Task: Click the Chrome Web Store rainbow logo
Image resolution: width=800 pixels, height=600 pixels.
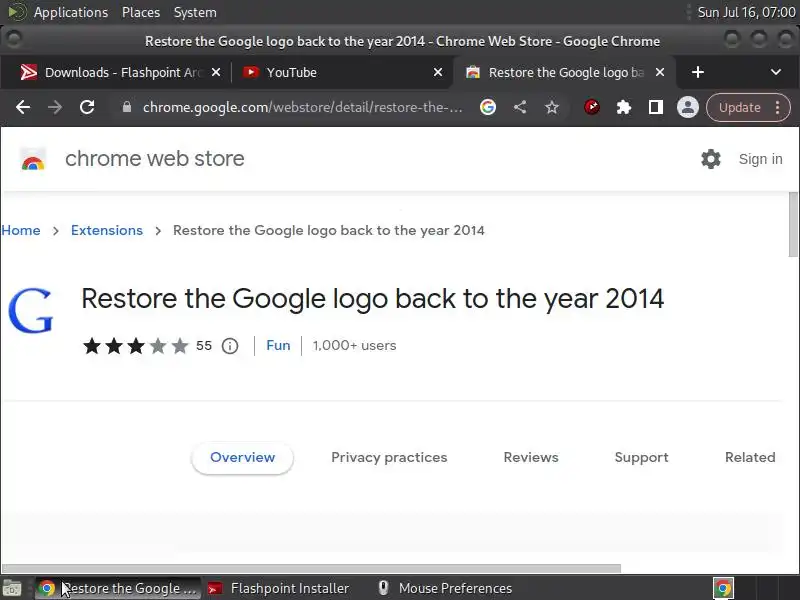Action: coord(33,161)
